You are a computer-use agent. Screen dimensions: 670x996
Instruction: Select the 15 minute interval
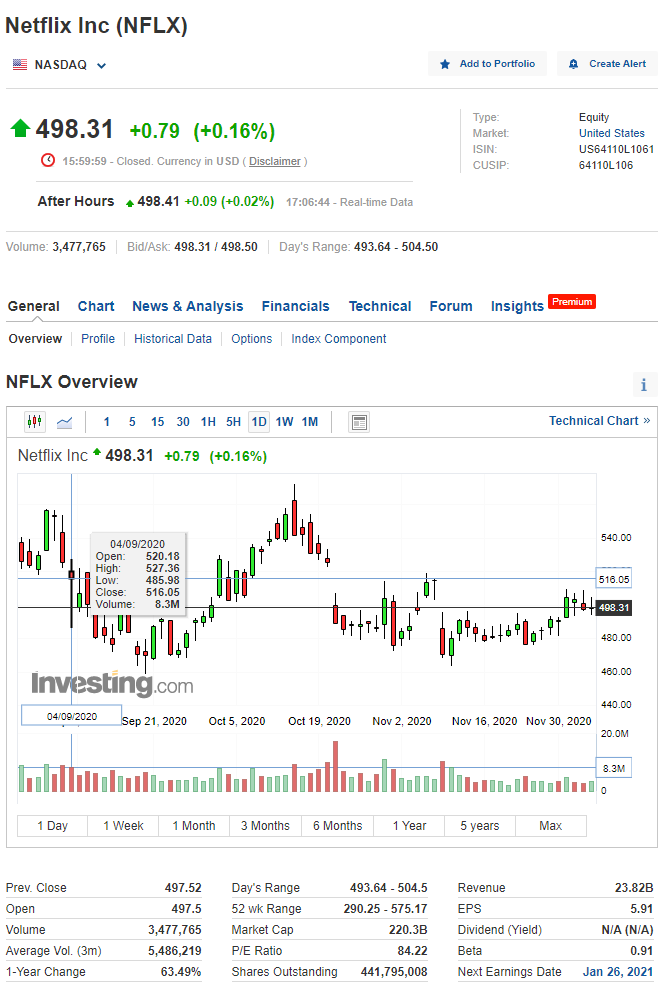(x=157, y=422)
